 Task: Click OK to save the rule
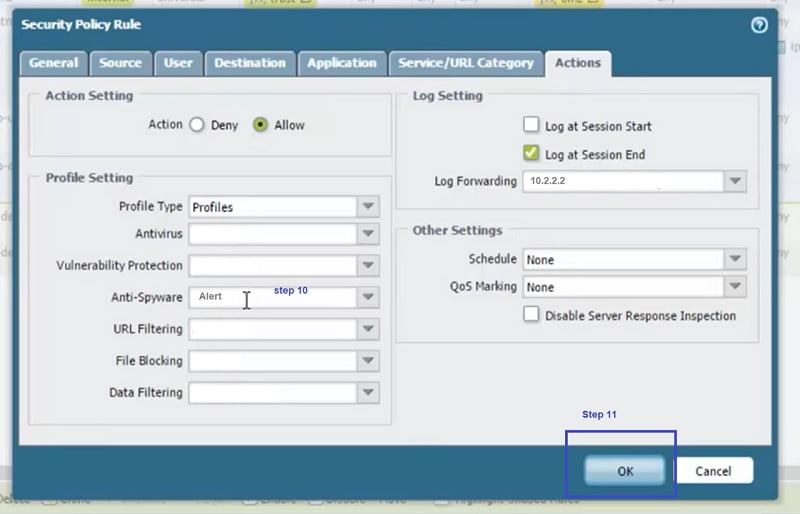(x=625, y=471)
